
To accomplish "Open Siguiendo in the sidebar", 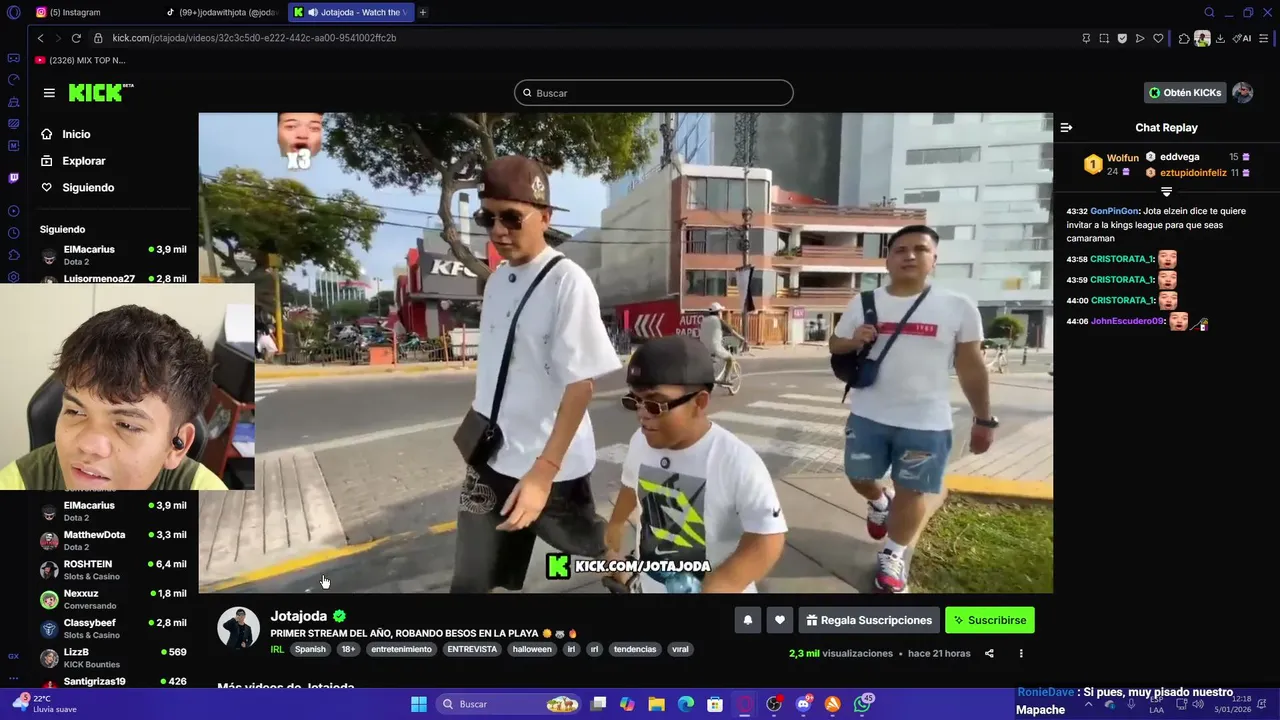I will pos(88,188).
